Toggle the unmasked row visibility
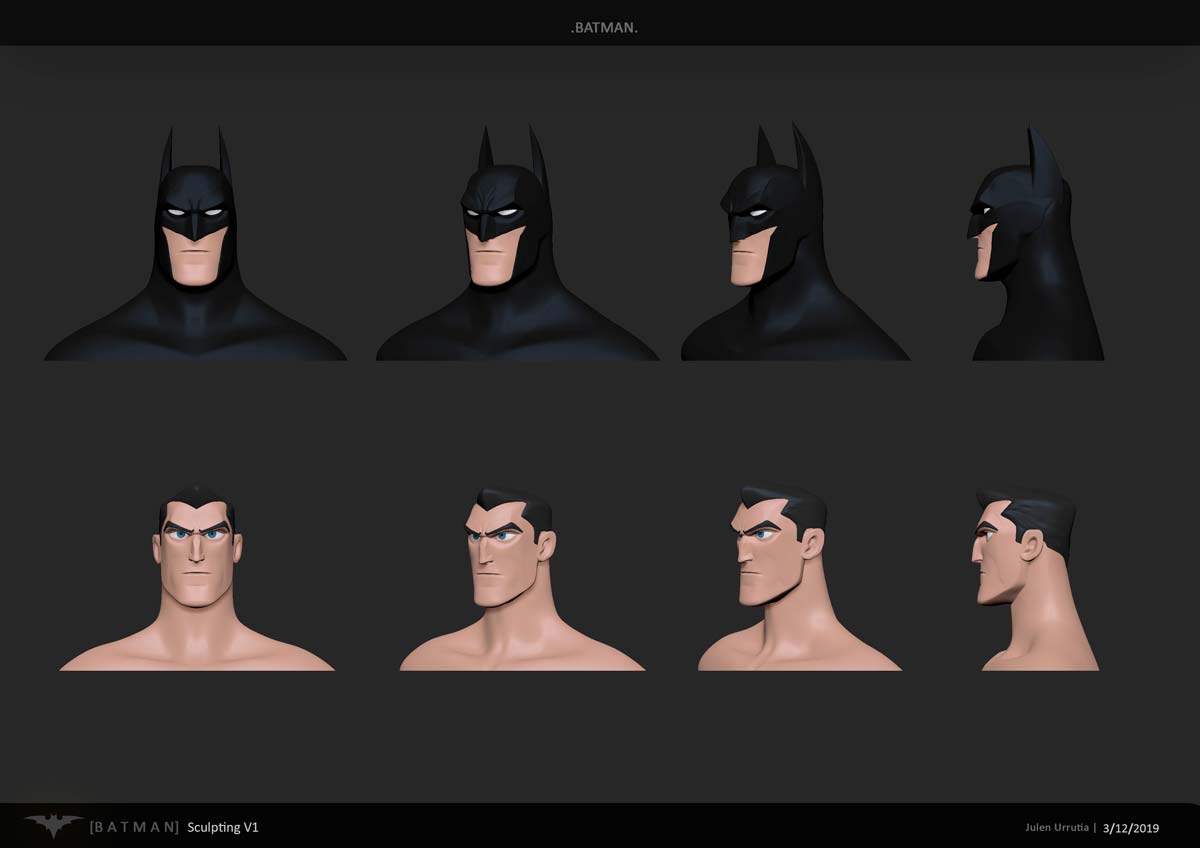The height and width of the screenshot is (848, 1200). [x=600, y=570]
